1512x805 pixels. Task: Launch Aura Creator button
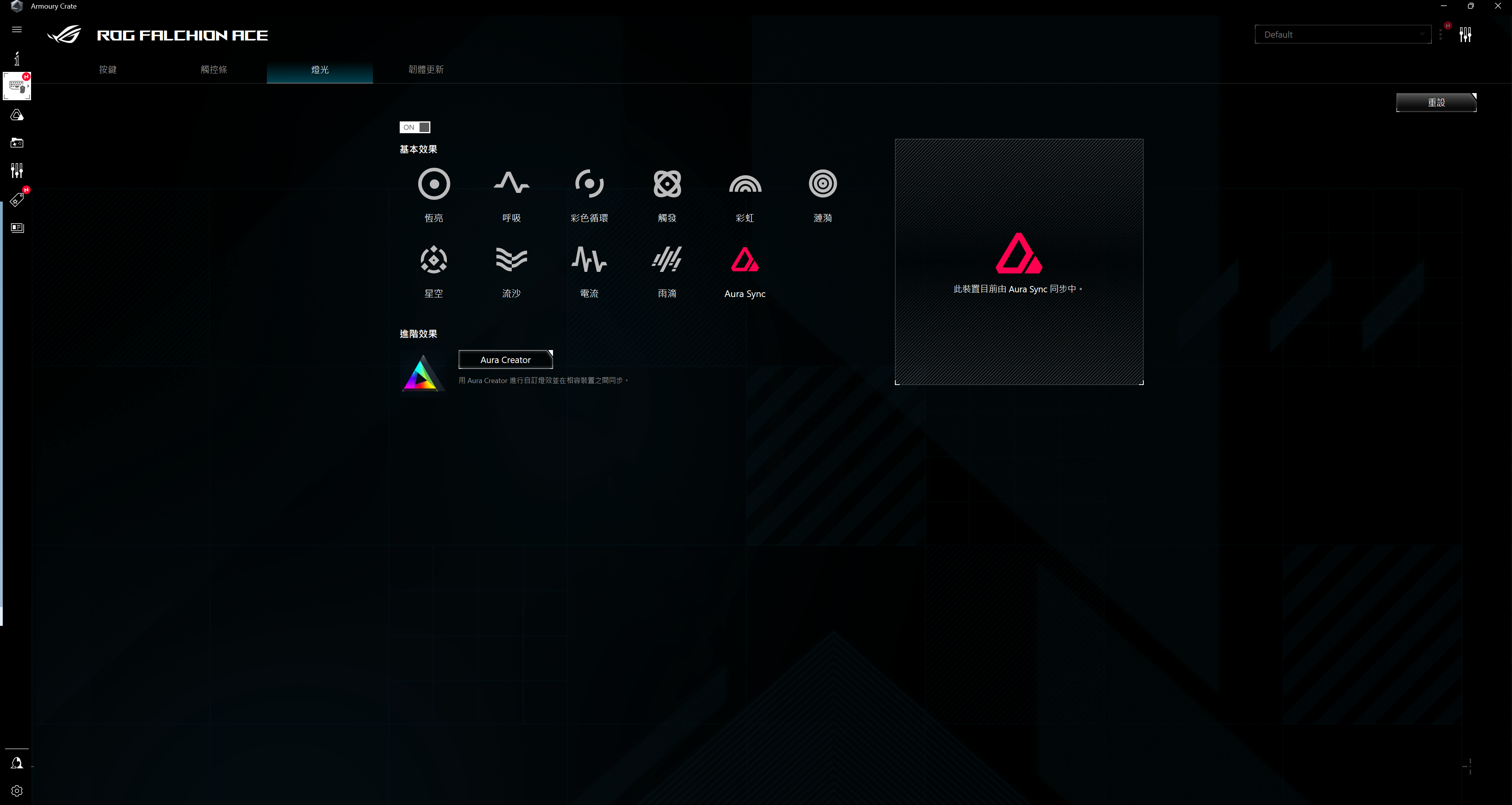505,359
